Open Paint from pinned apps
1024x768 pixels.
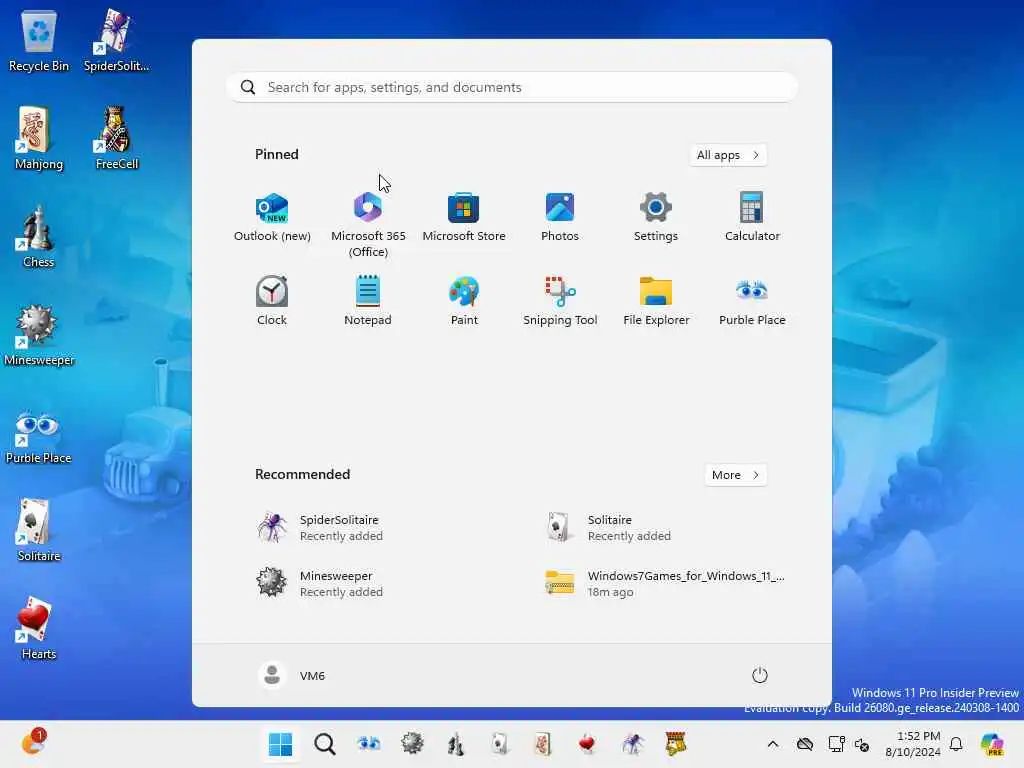(464, 301)
